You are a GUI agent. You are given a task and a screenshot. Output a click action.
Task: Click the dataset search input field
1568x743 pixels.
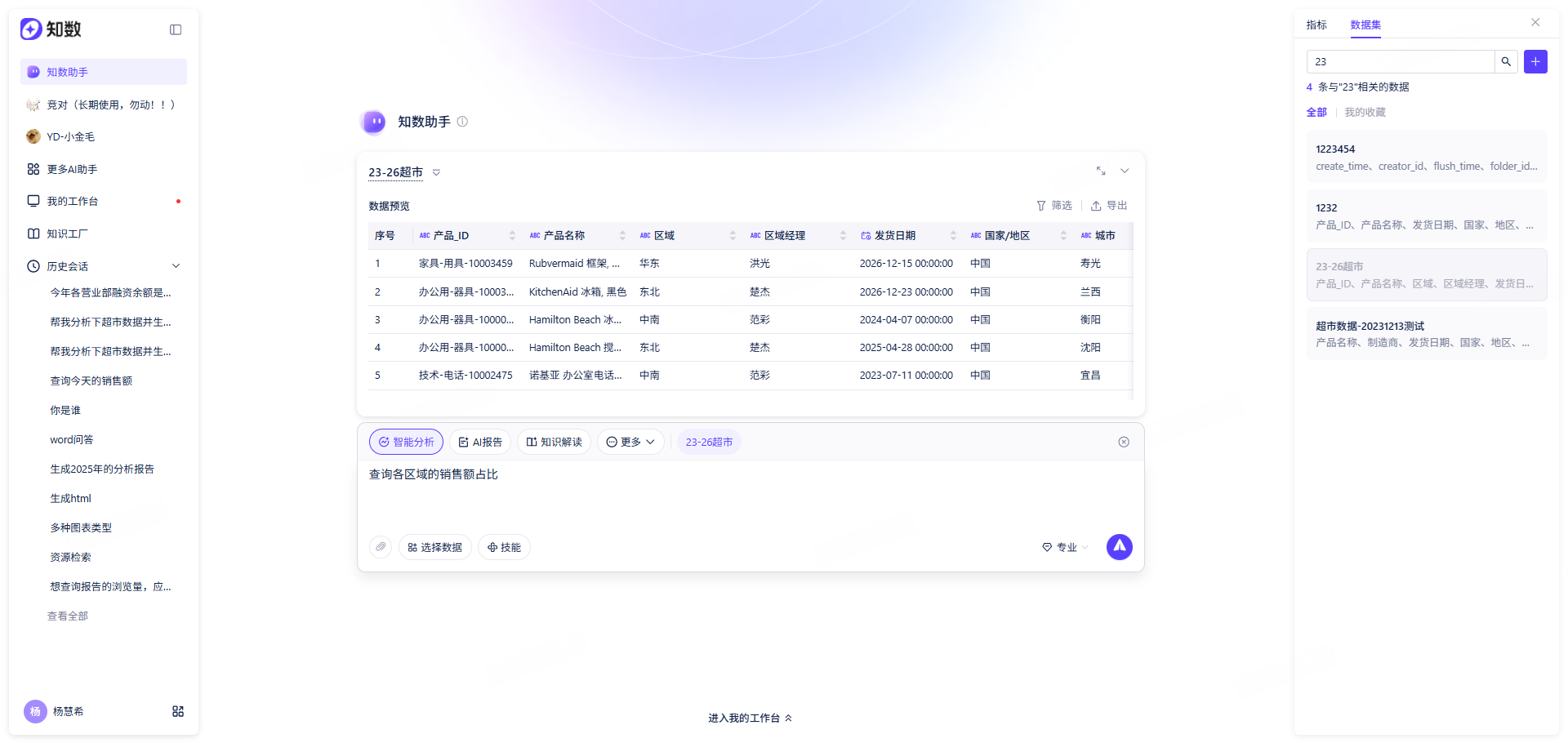(1401, 61)
